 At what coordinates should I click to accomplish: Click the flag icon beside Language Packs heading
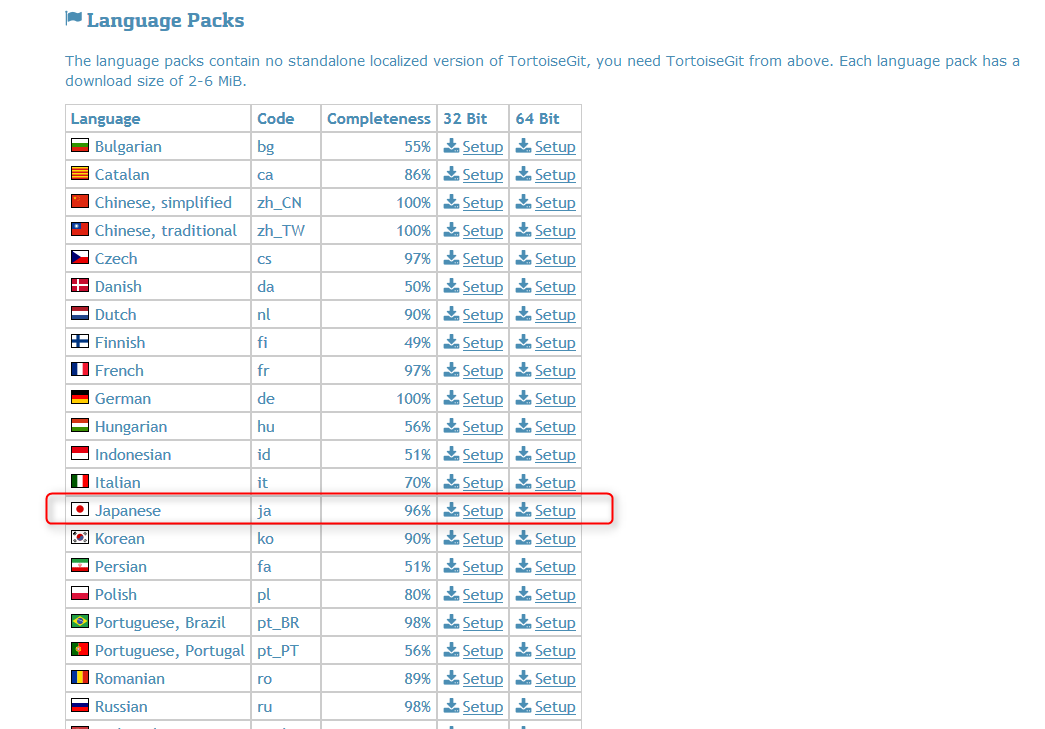(x=73, y=19)
